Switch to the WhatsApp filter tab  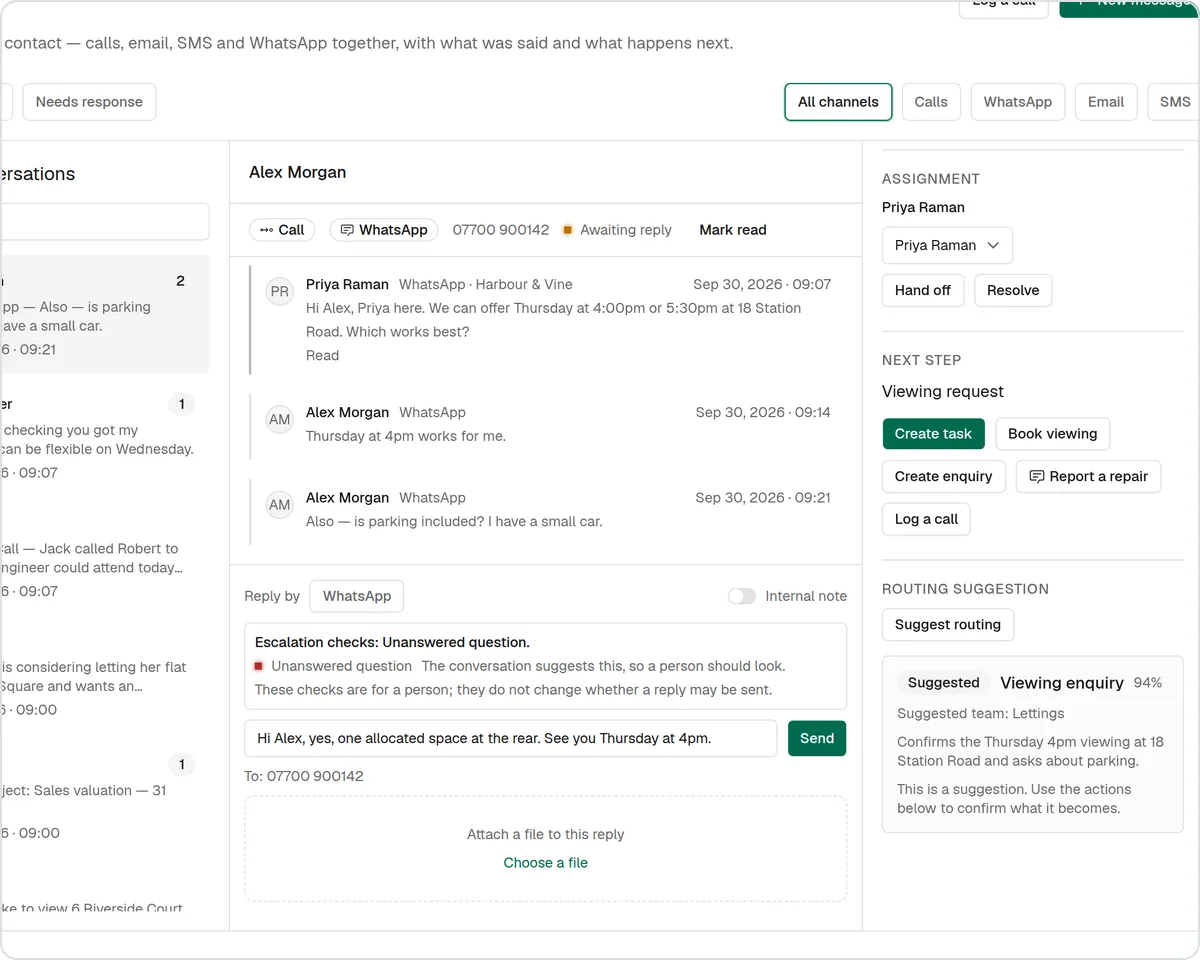point(1018,102)
